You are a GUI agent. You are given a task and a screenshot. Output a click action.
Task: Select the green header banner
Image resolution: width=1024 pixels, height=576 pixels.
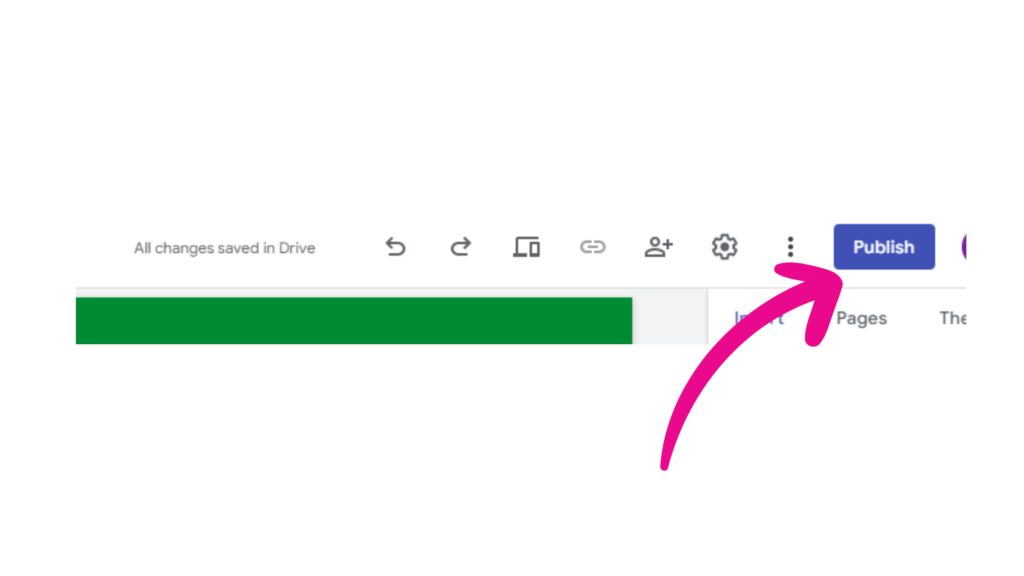tap(354, 321)
